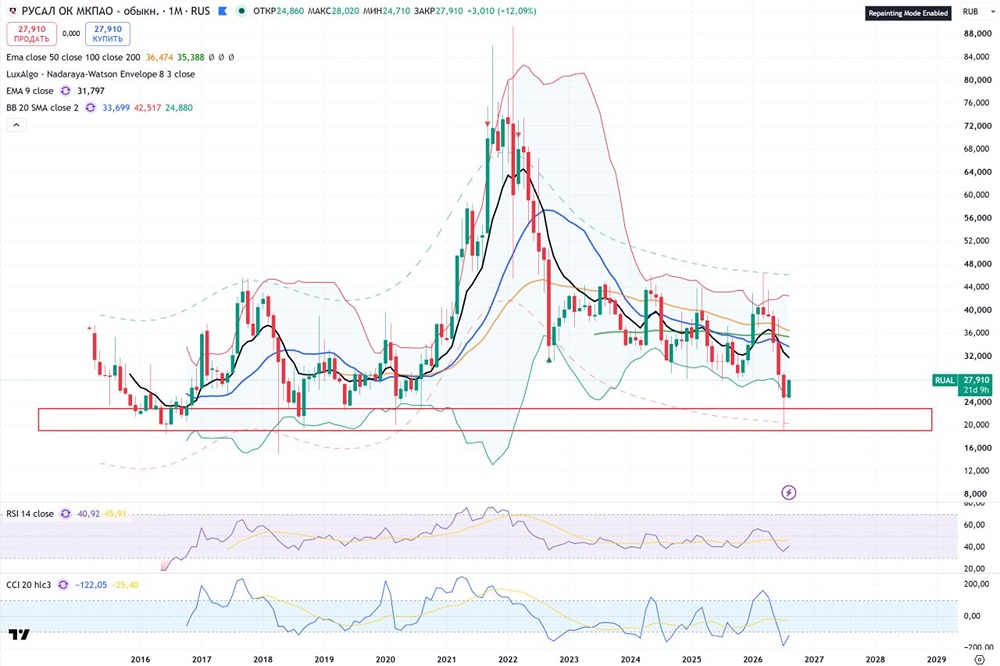Click the 88,000 price scale label
1000x666 pixels.
pyautogui.click(x=977, y=34)
